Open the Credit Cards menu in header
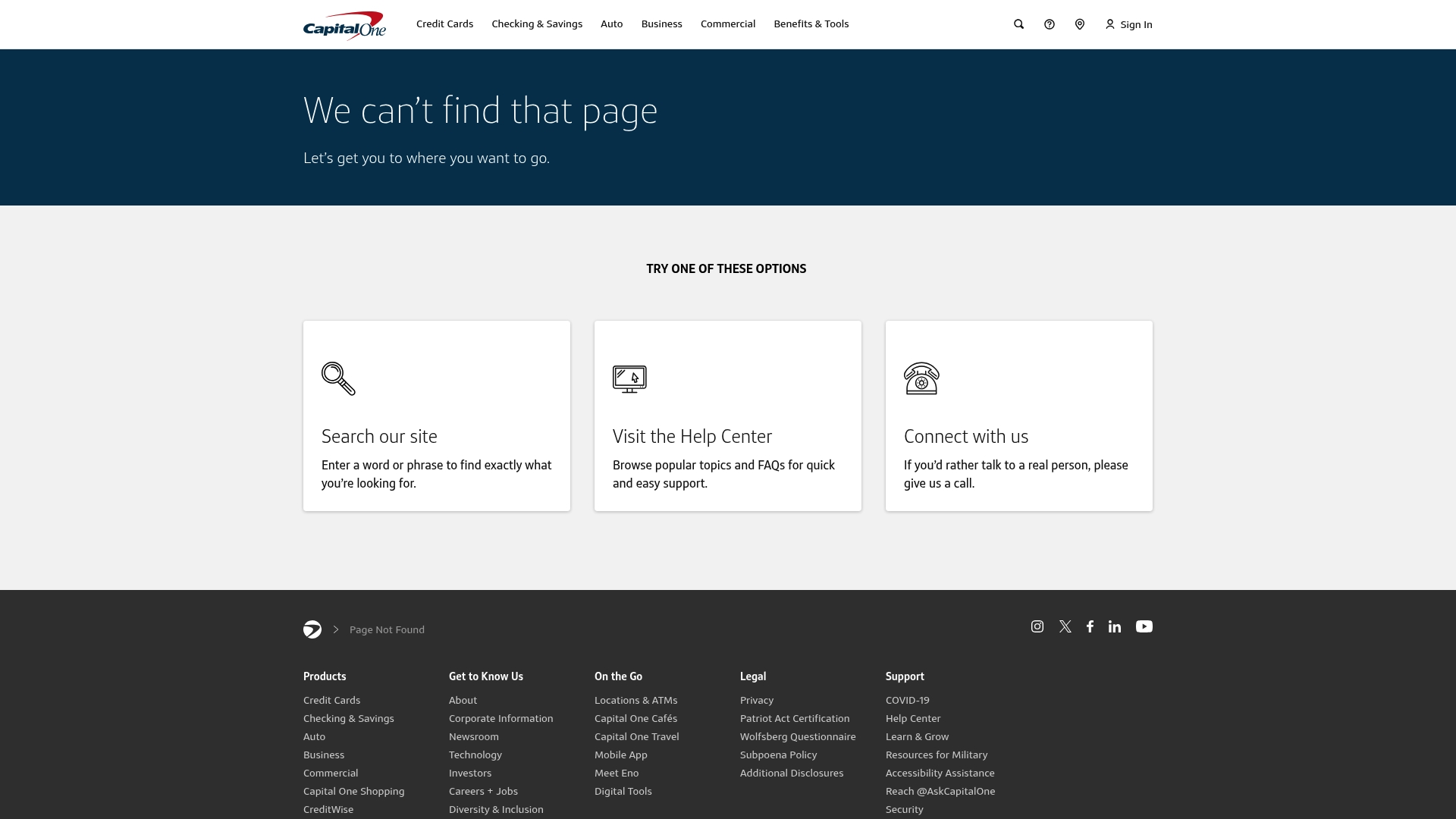The height and width of the screenshot is (819, 1456). (444, 24)
